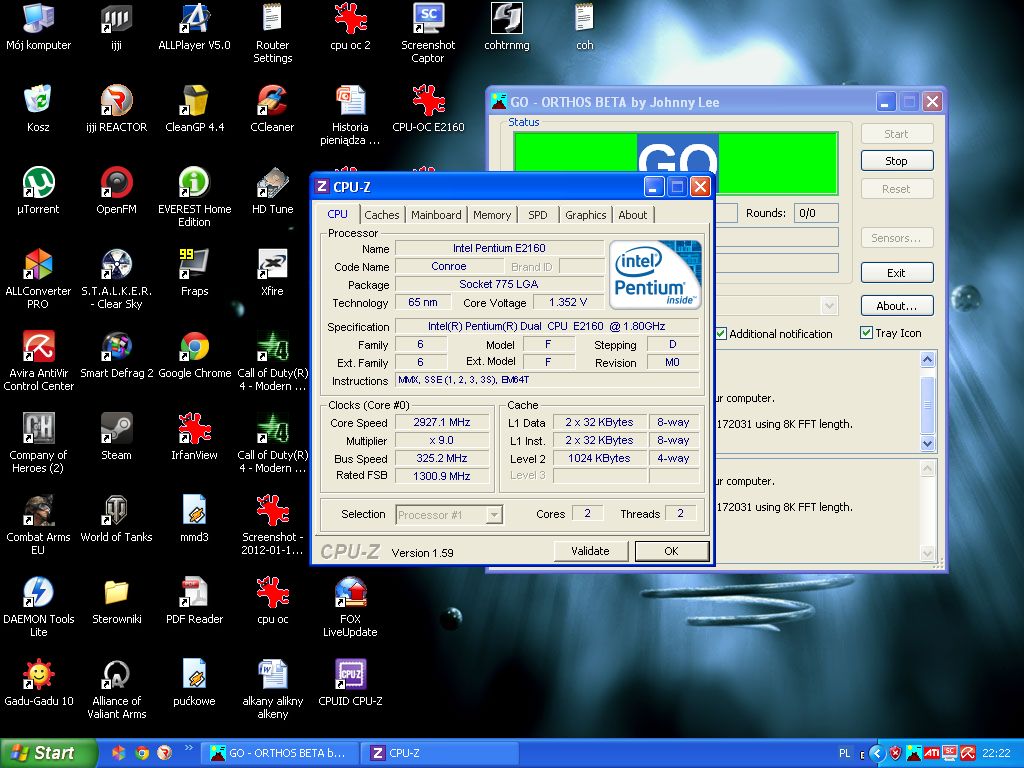Open the µTorrent desktop shortcut
Screen dimensions: 1024x768
(38, 183)
